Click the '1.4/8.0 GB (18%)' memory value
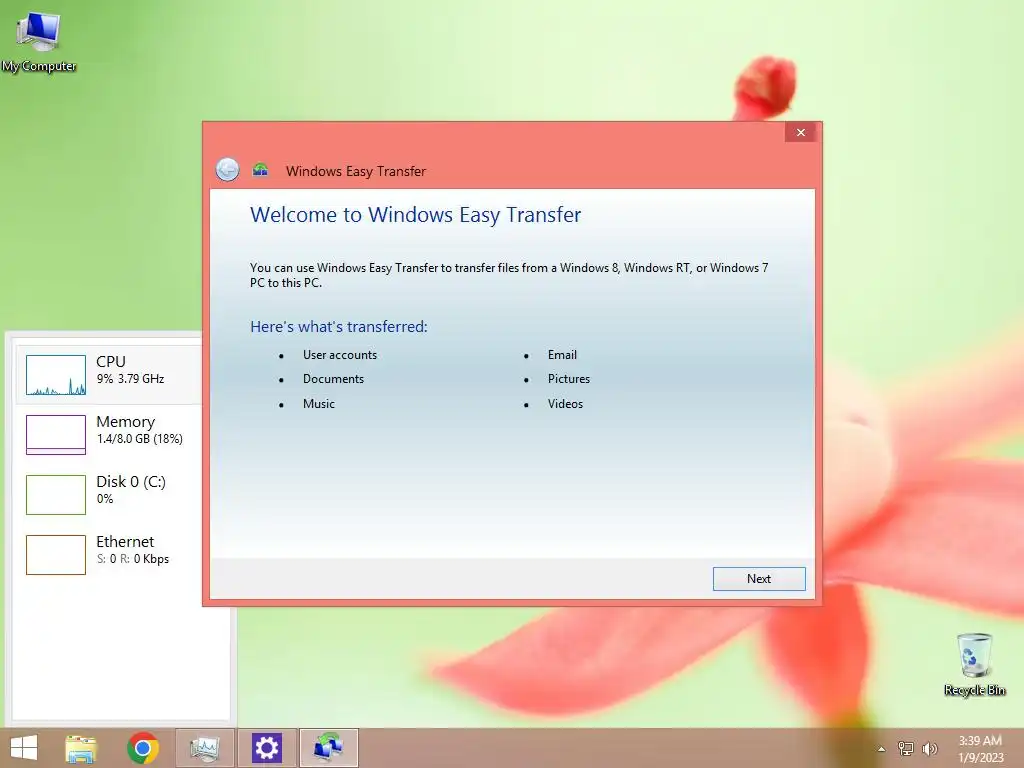 coord(140,439)
